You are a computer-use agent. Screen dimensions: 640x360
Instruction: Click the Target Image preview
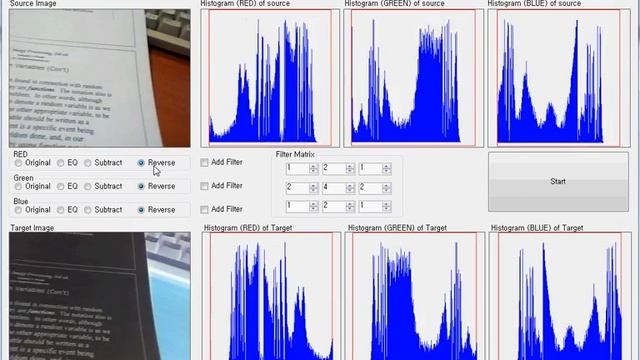click(100, 296)
